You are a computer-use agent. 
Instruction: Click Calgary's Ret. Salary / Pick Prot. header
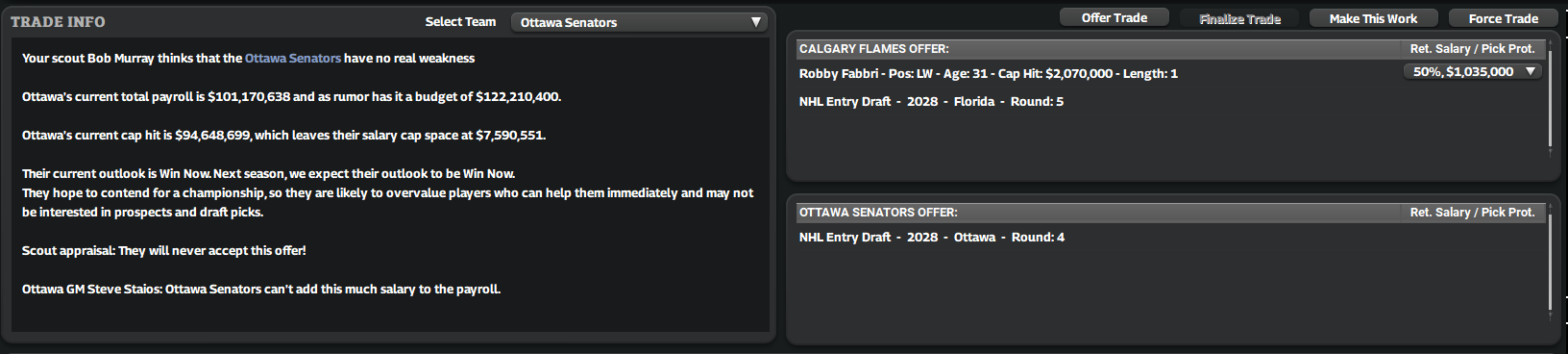pyautogui.click(x=1472, y=49)
